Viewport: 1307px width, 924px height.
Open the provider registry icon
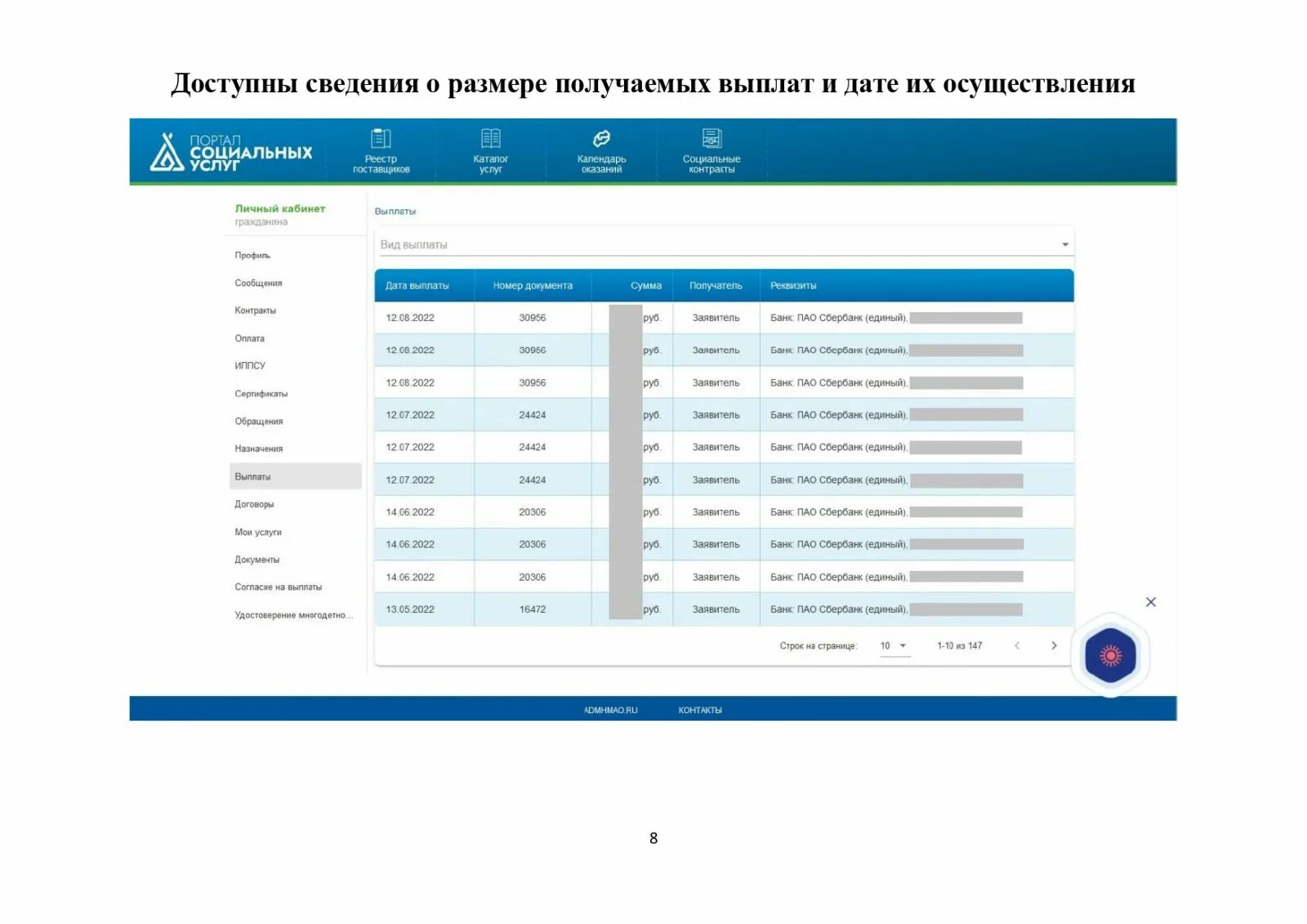pyautogui.click(x=381, y=138)
